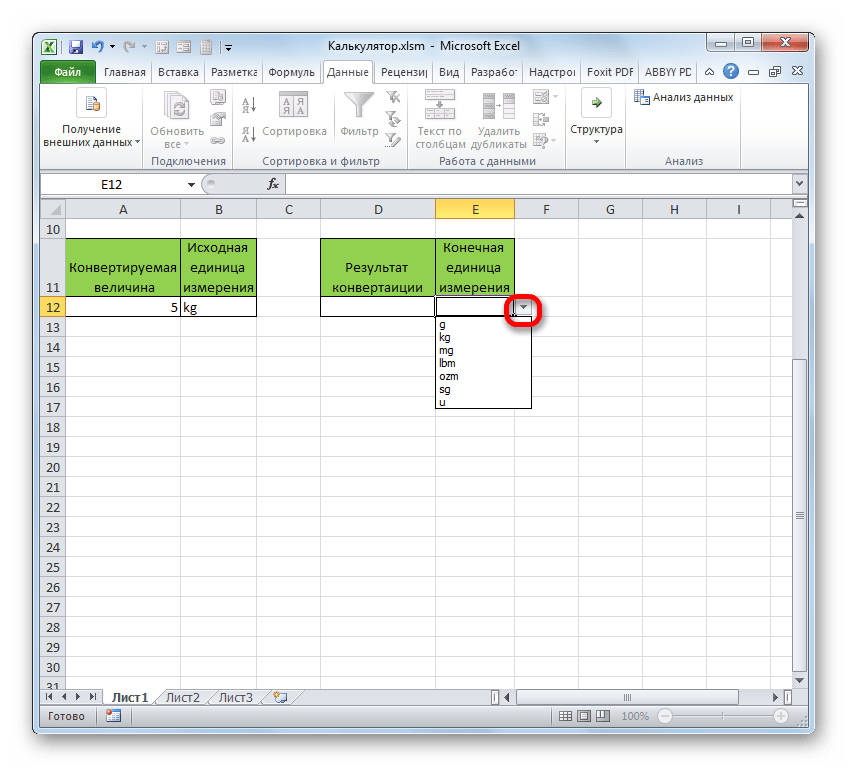Select cell B12 containing kg
The image size is (848, 767).
click(218, 307)
